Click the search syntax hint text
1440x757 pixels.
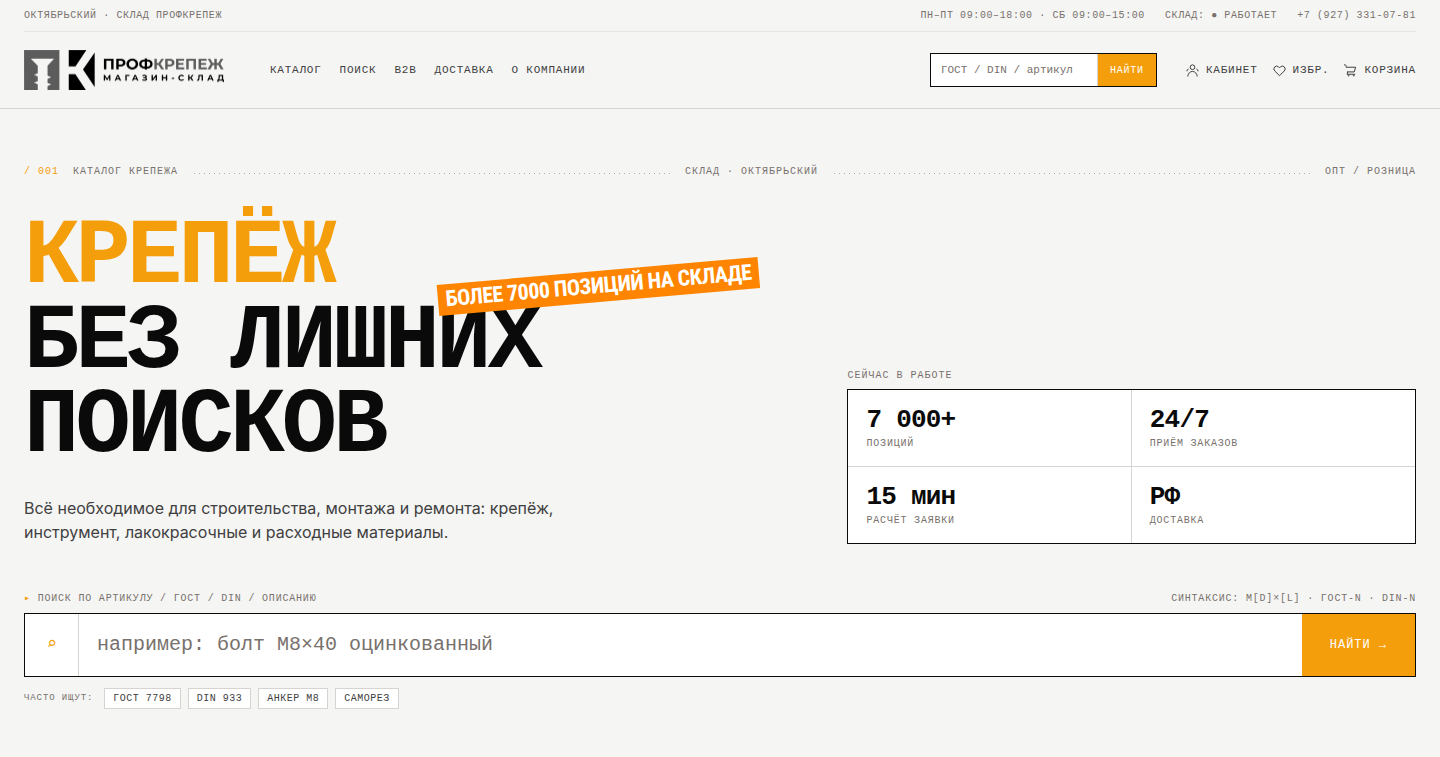tap(1293, 598)
